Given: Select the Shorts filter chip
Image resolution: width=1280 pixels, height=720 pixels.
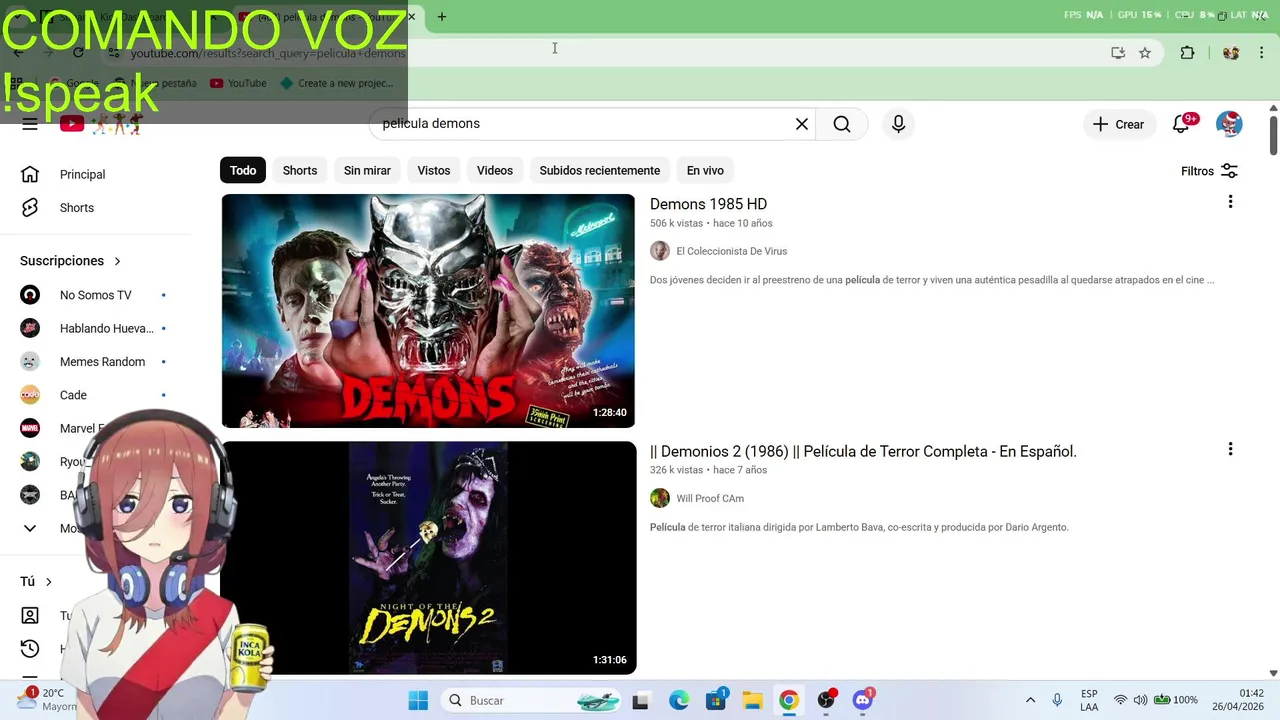Looking at the screenshot, I should 300,170.
